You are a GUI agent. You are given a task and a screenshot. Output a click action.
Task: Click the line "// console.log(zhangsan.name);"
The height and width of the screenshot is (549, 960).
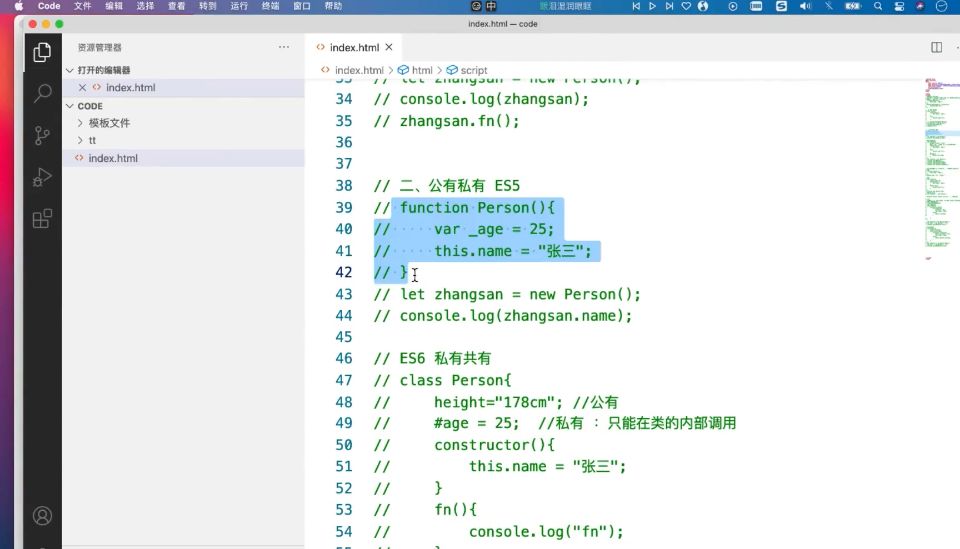503,316
